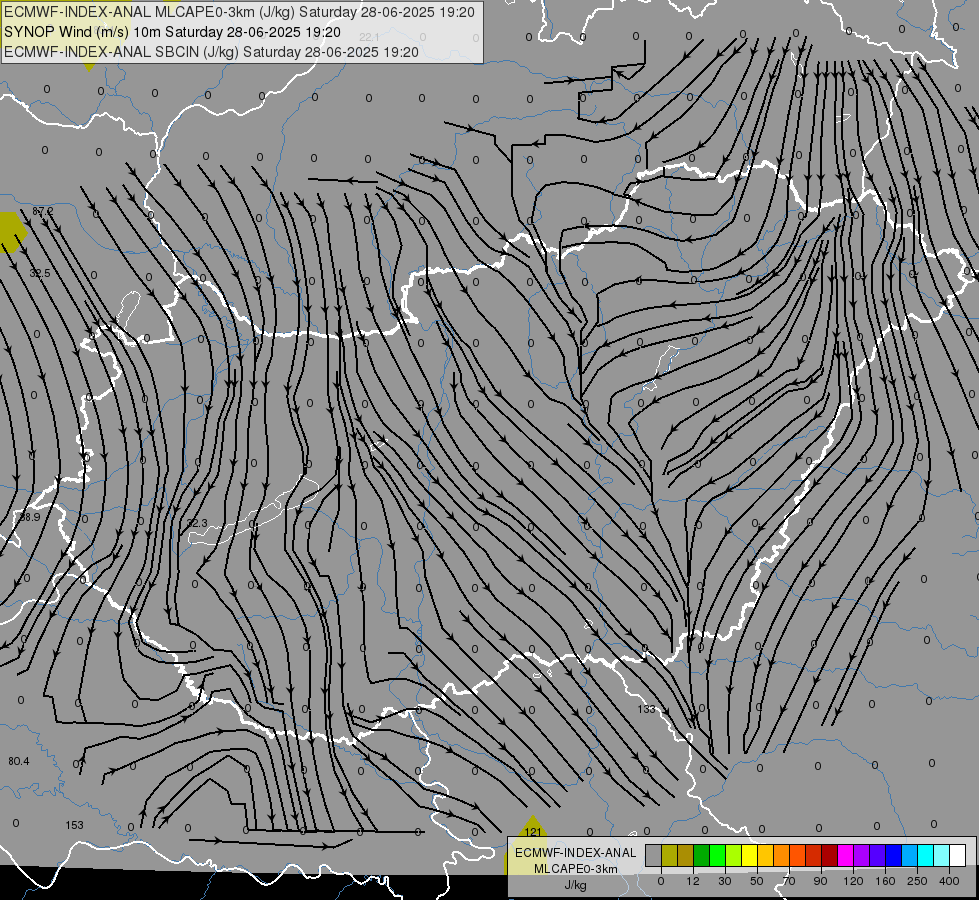Click the gray swatch in the MLCAPE legend

click(x=654, y=855)
